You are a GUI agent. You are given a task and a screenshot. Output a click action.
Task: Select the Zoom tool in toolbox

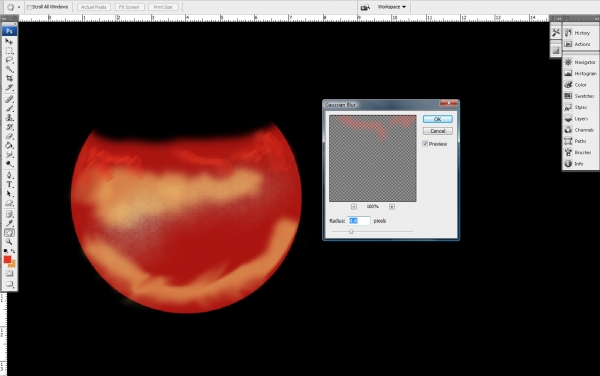[x=9, y=242]
